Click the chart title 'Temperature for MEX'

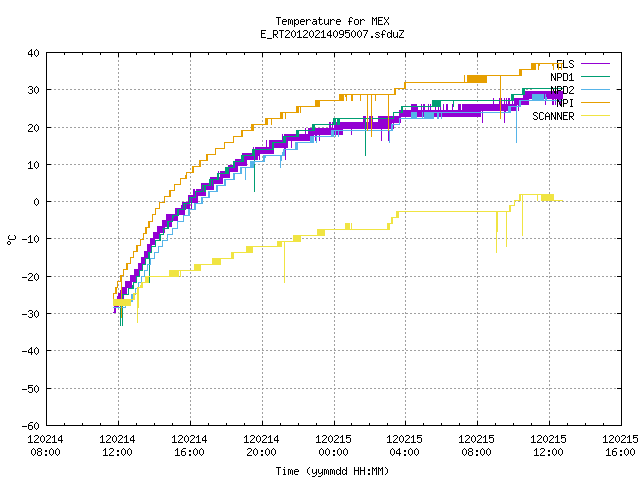332,21
